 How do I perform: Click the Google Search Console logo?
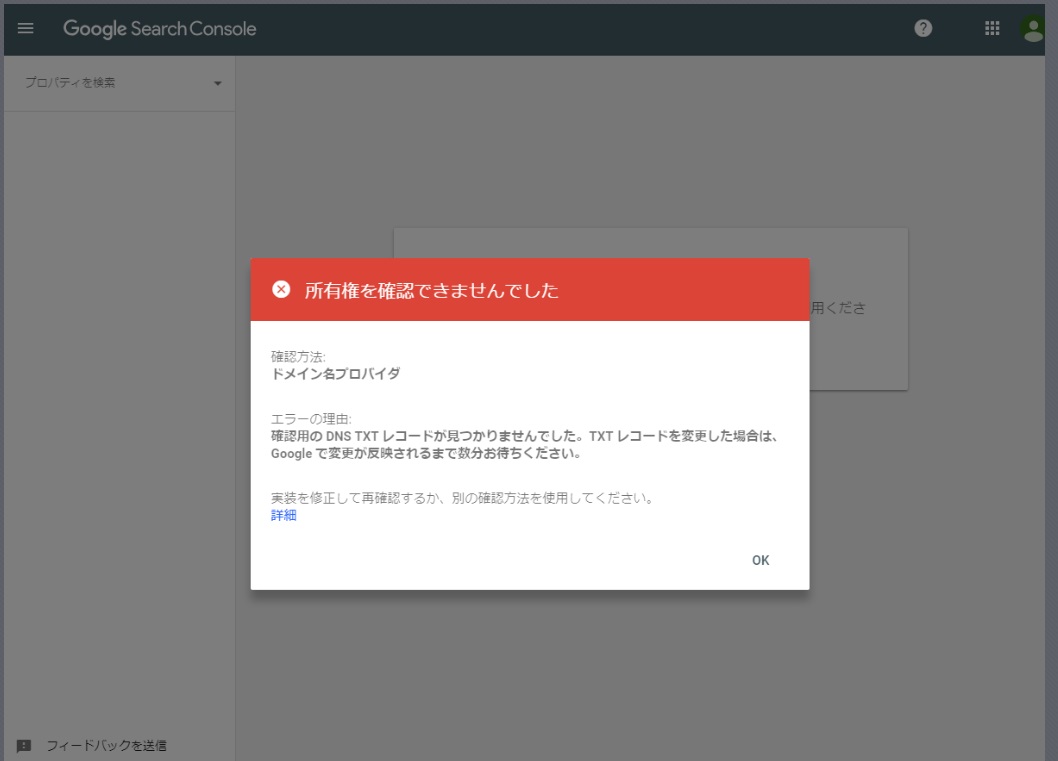(158, 28)
